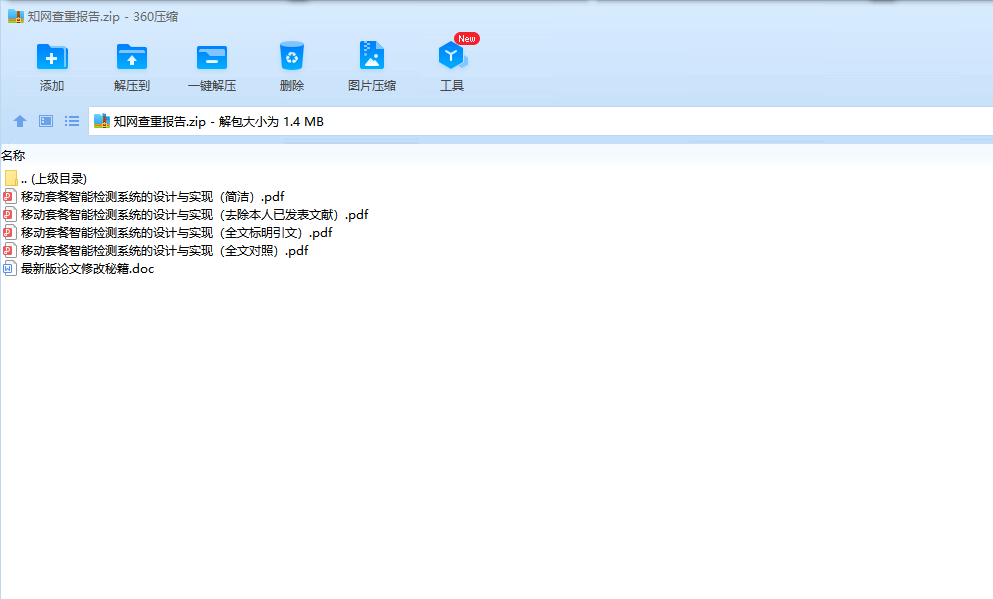This screenshot has width=993, height=599.
Task: Go up one level with the up arrow
Action: (x=20, y=121)
